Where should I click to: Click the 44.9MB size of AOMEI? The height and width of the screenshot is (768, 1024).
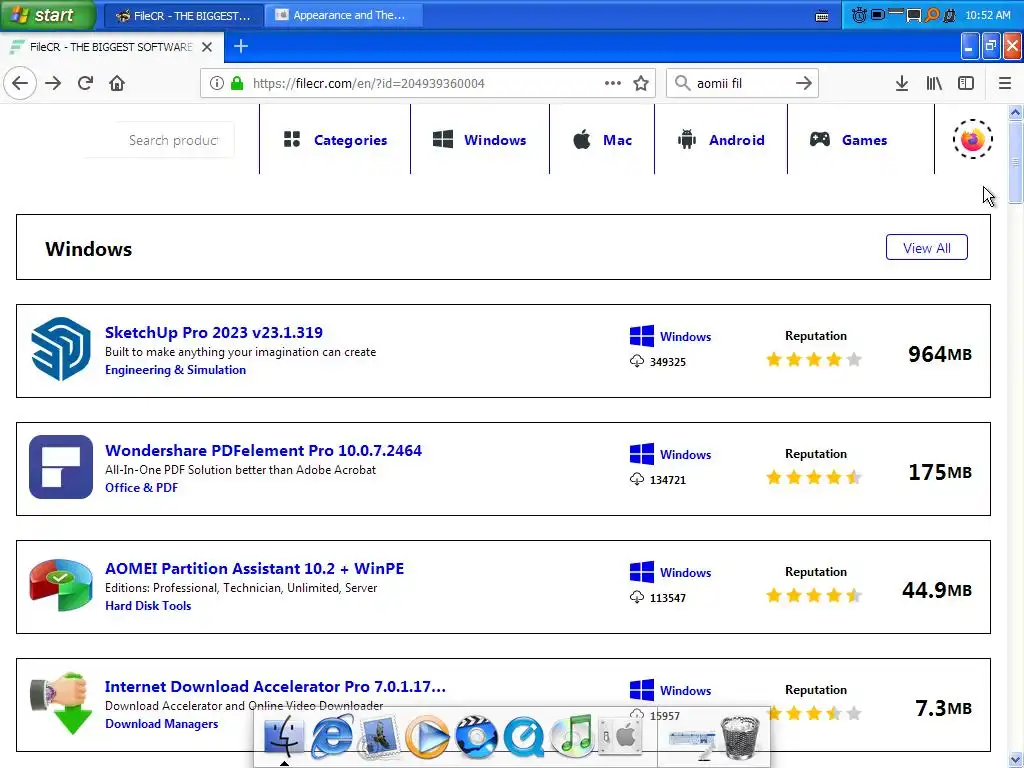point(936,590)
